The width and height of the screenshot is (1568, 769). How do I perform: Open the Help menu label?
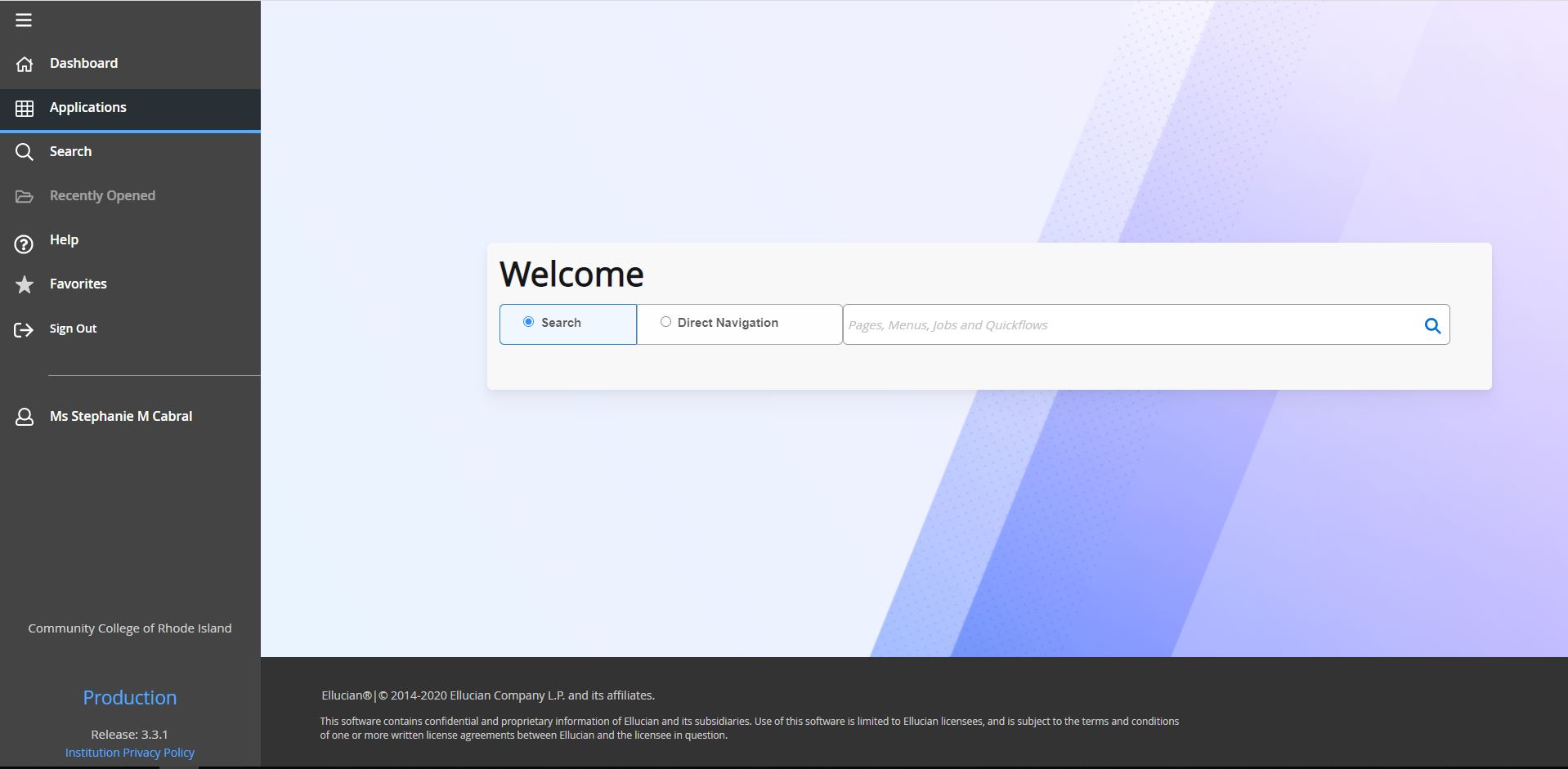pos(64,240)
